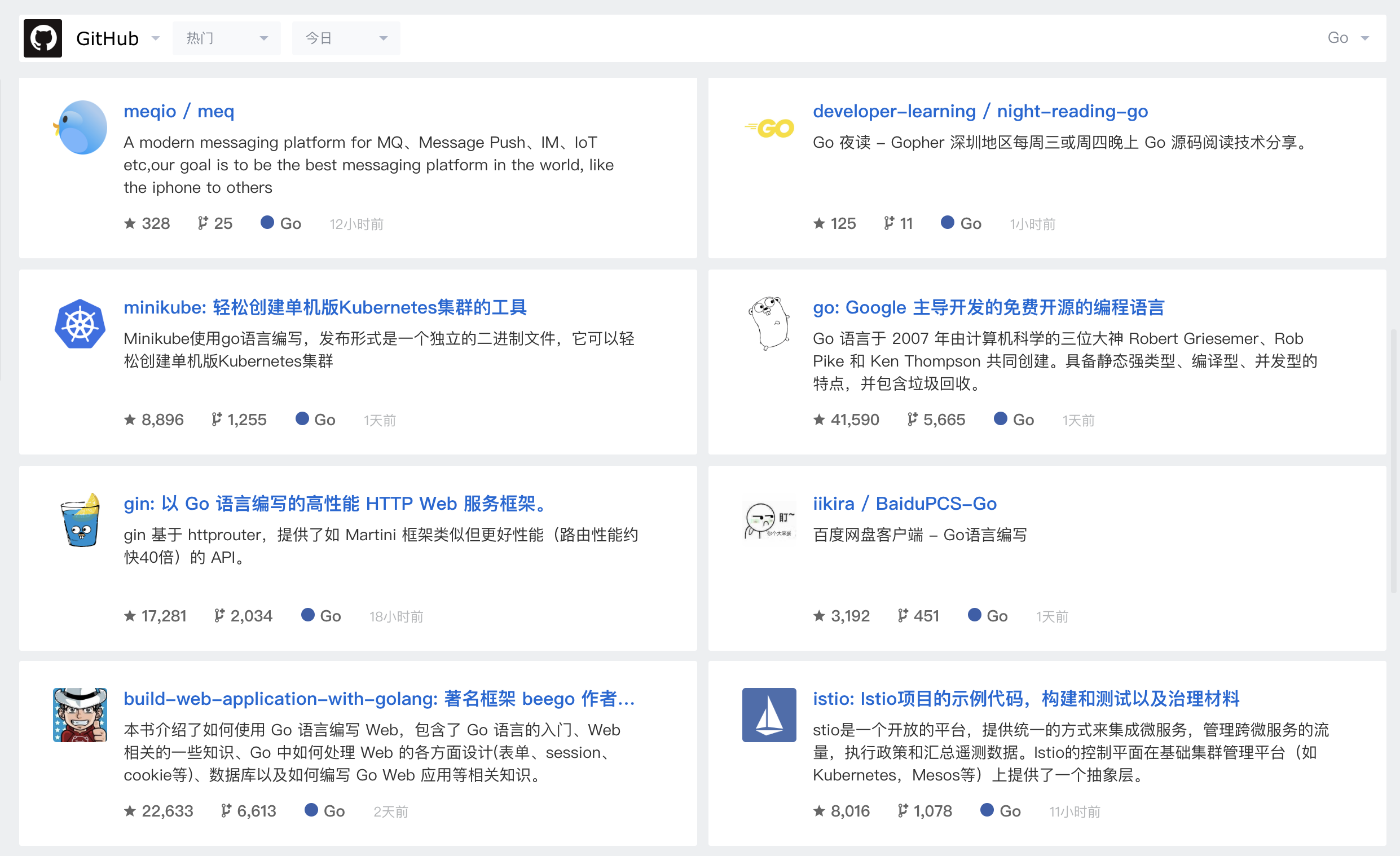The width and height of the screenshot is (1400, 856).
Task: Open the 热门 sorting dropdown
Action: 226,38
